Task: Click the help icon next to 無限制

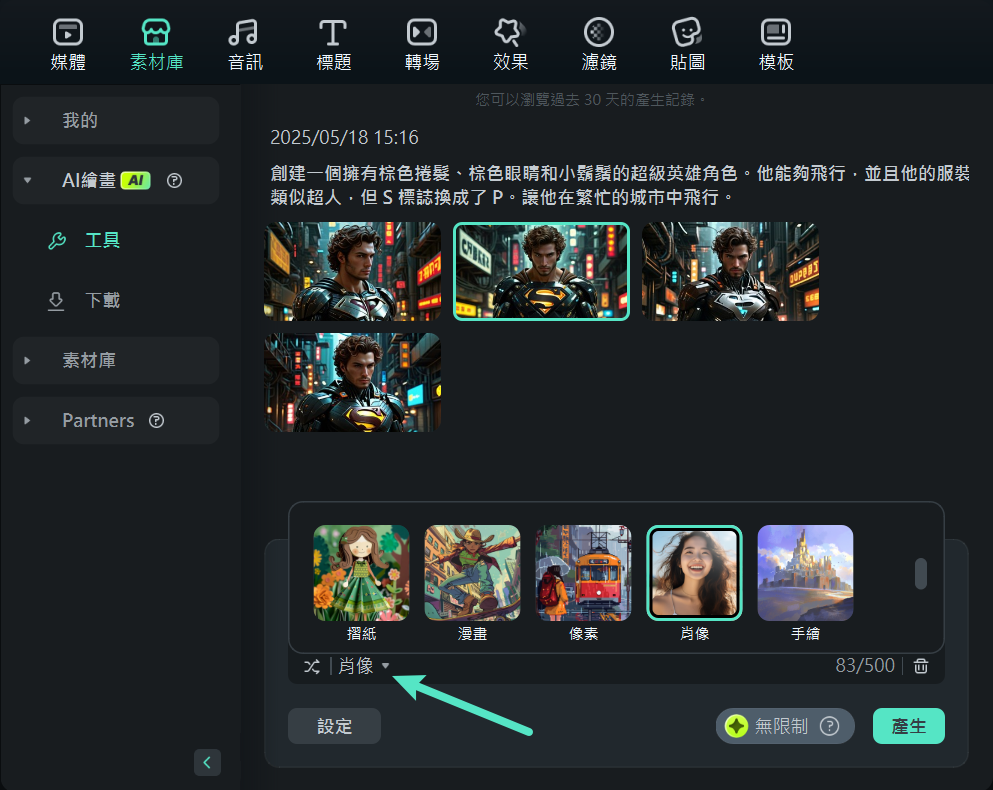Action: tap(830, 726)
